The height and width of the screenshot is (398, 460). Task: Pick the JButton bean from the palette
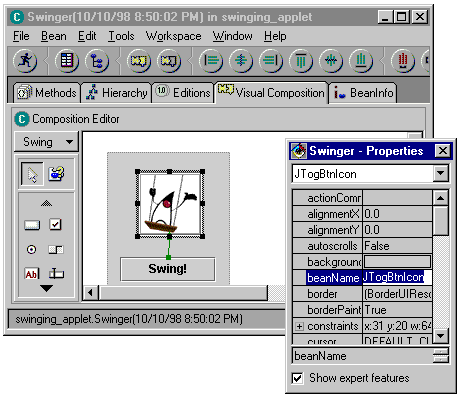32,225
